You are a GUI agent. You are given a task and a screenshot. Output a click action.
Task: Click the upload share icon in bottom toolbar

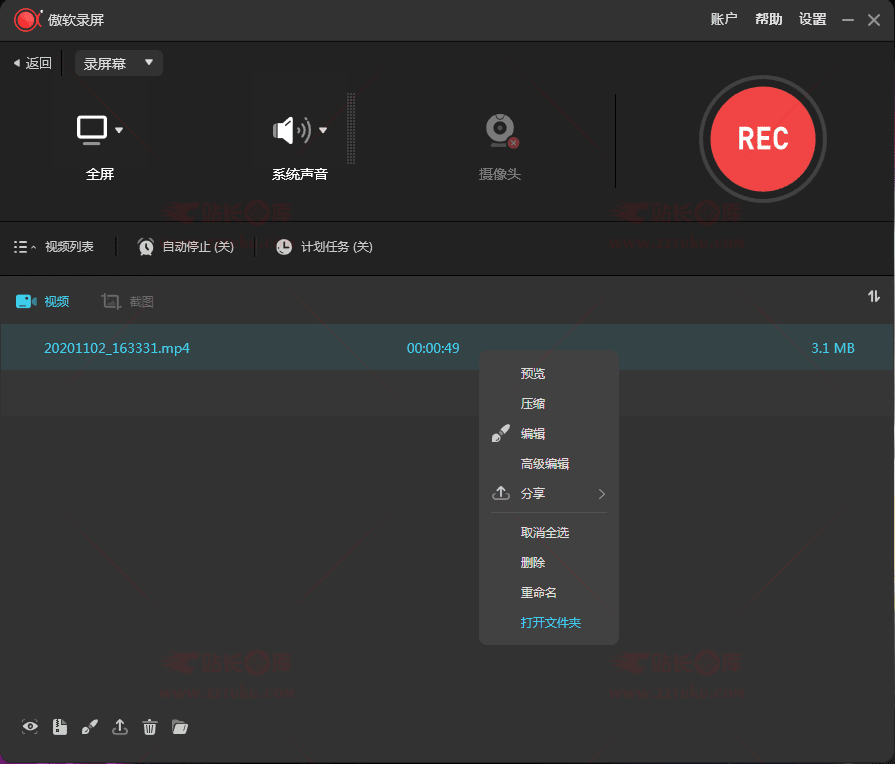pos(120,727)
